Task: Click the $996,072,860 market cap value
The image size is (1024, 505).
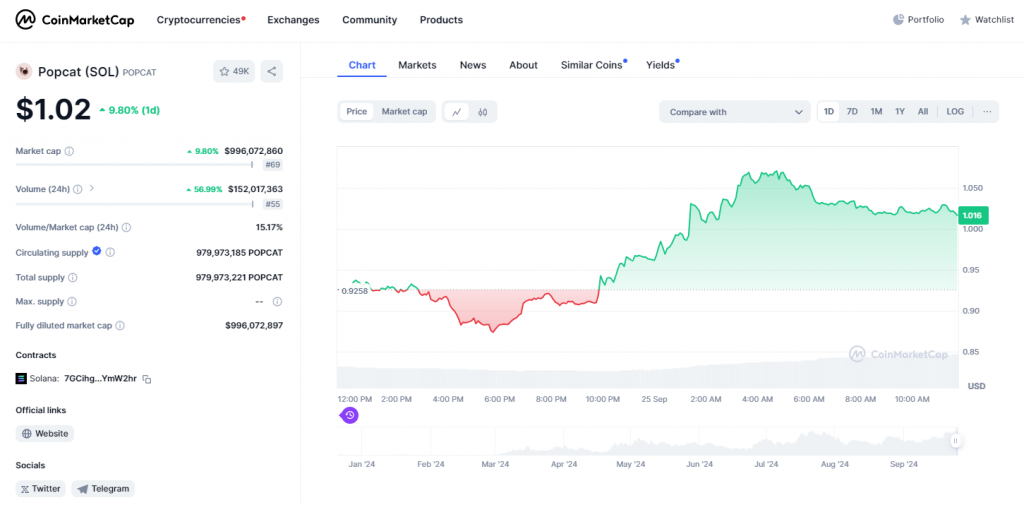Action: click(x=253, y=151)
